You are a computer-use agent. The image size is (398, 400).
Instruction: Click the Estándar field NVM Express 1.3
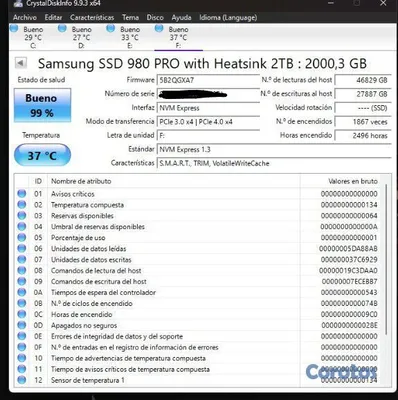point(274,149)
